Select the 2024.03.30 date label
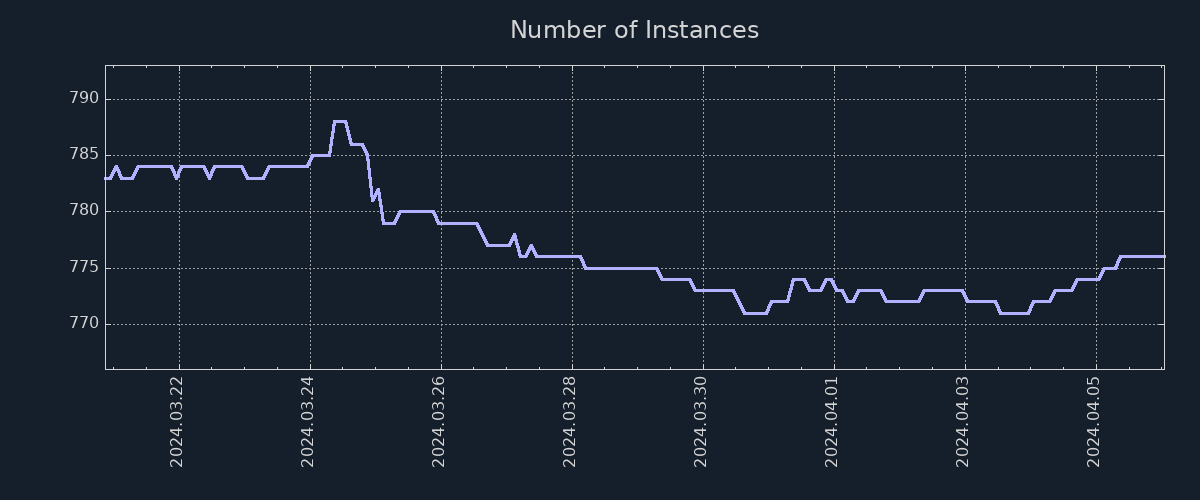 pyautogui.click(x=701, y=421)
